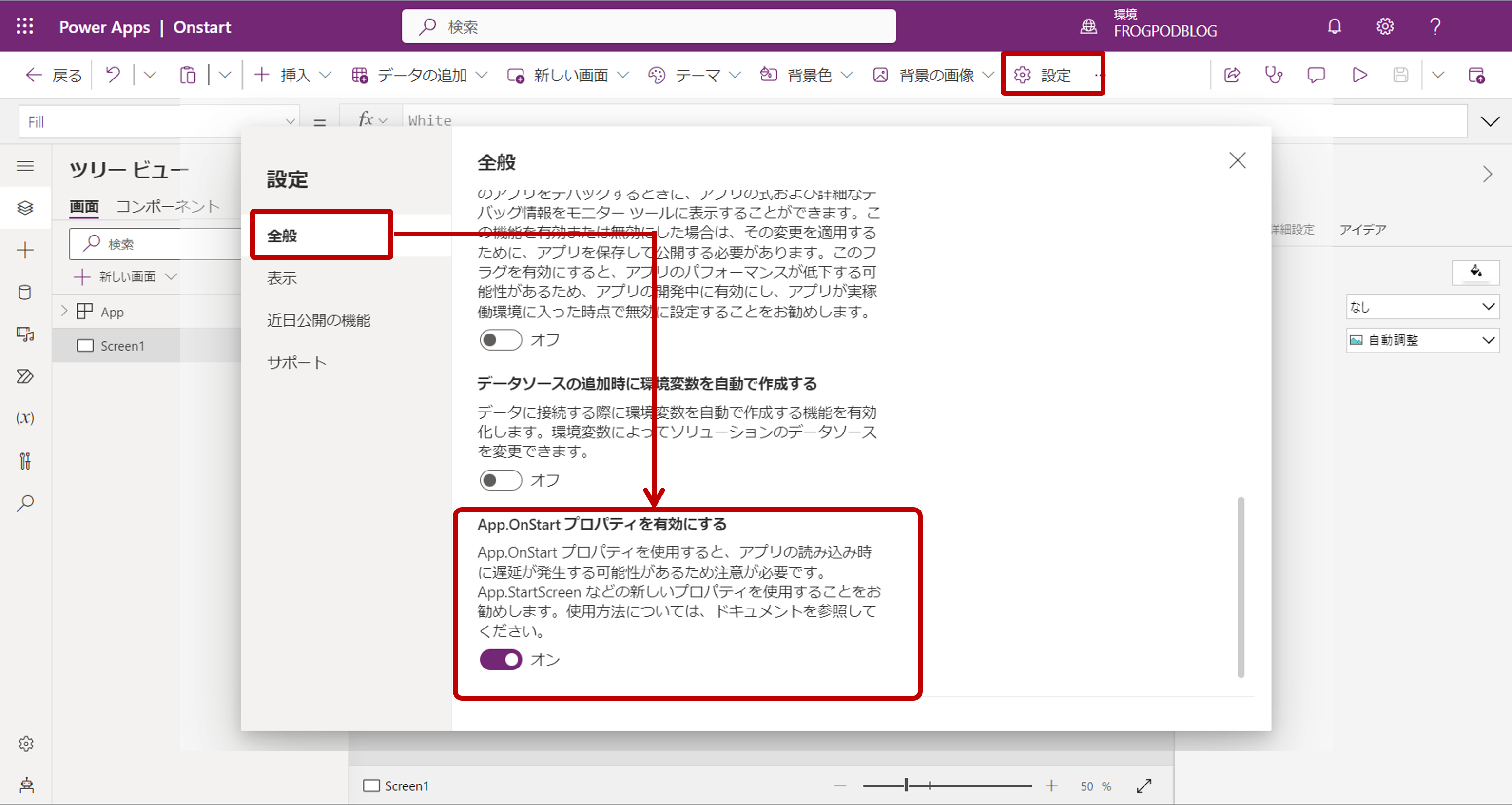This screenshot has height=805, width=1512.
Task: Enable the debug published app toggle
Action: coord(501,340)
